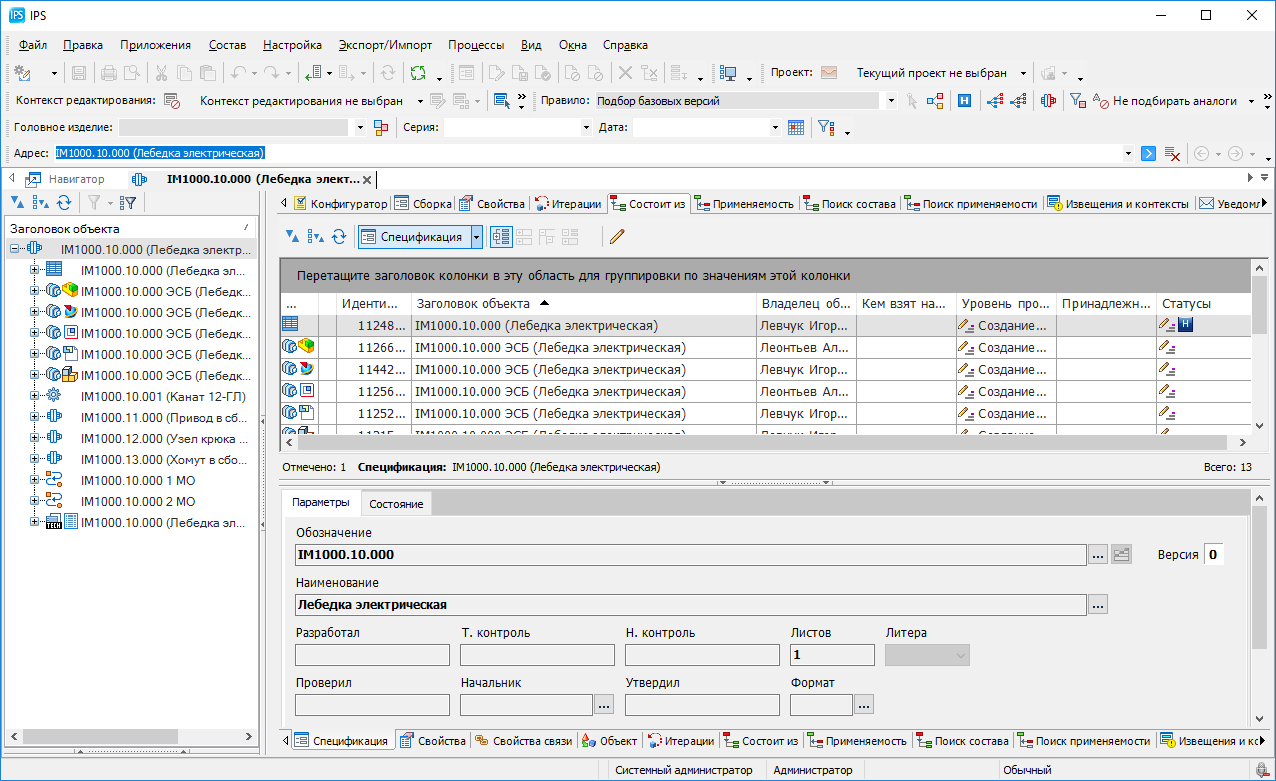This screenshot has height=781, width=1276.
Task: Expand the IM1000.11.000 Привод tree node
Action: coord(35,417)
